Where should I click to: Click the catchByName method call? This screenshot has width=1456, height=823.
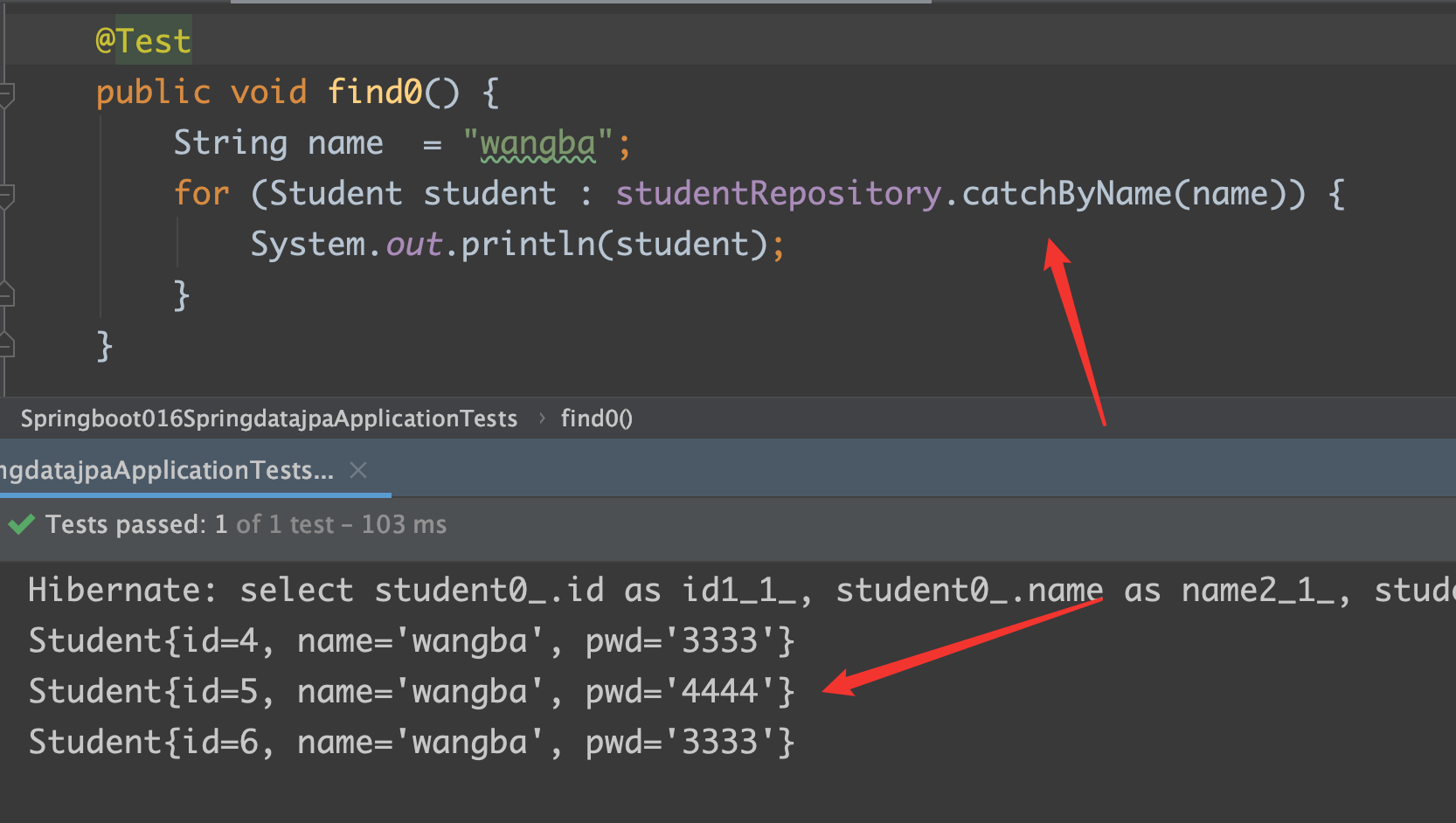click(1066, 193)
